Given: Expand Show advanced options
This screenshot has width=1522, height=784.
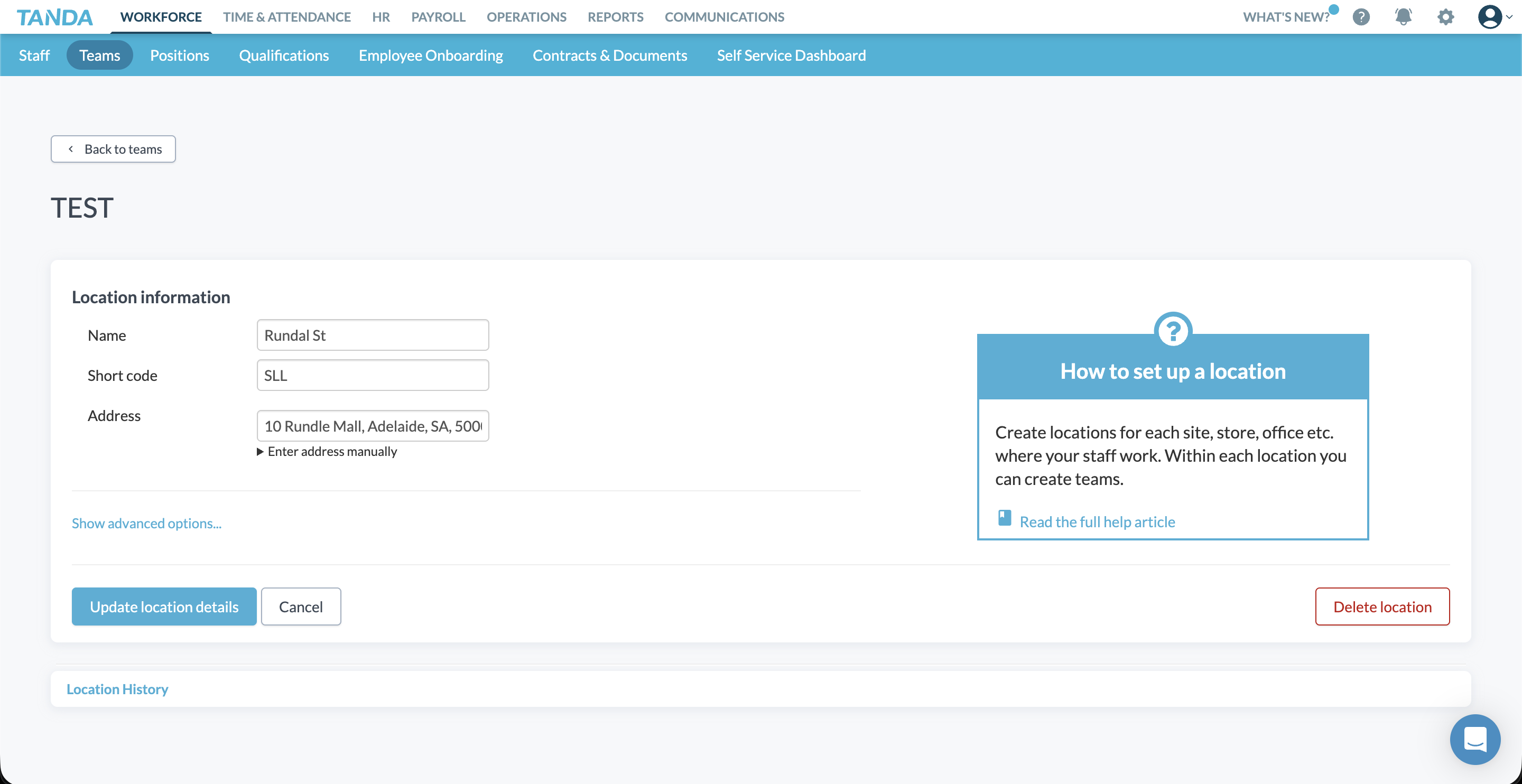Looking at the screenshot, I should click(146, 523).
